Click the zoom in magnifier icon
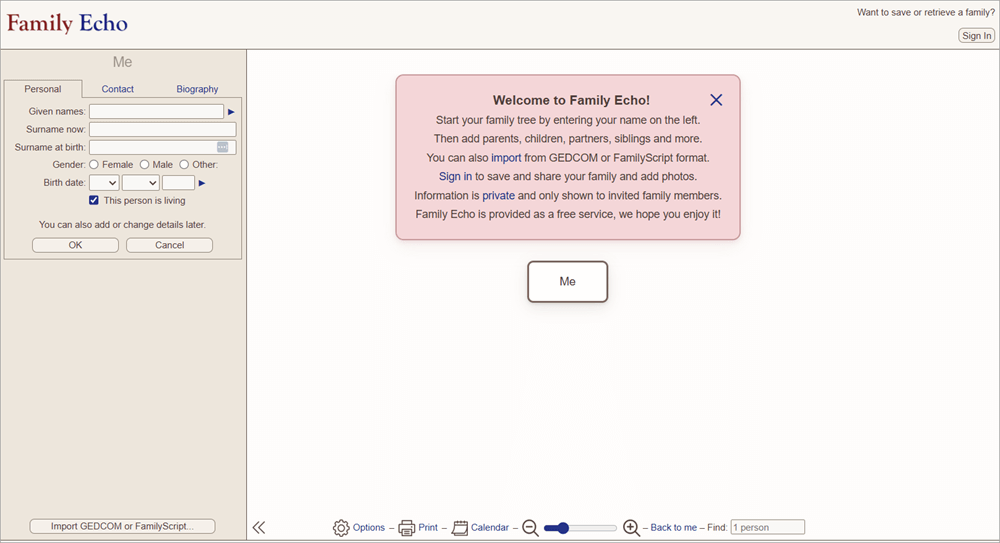1000x543 pixels. click(x=631, y=528)
